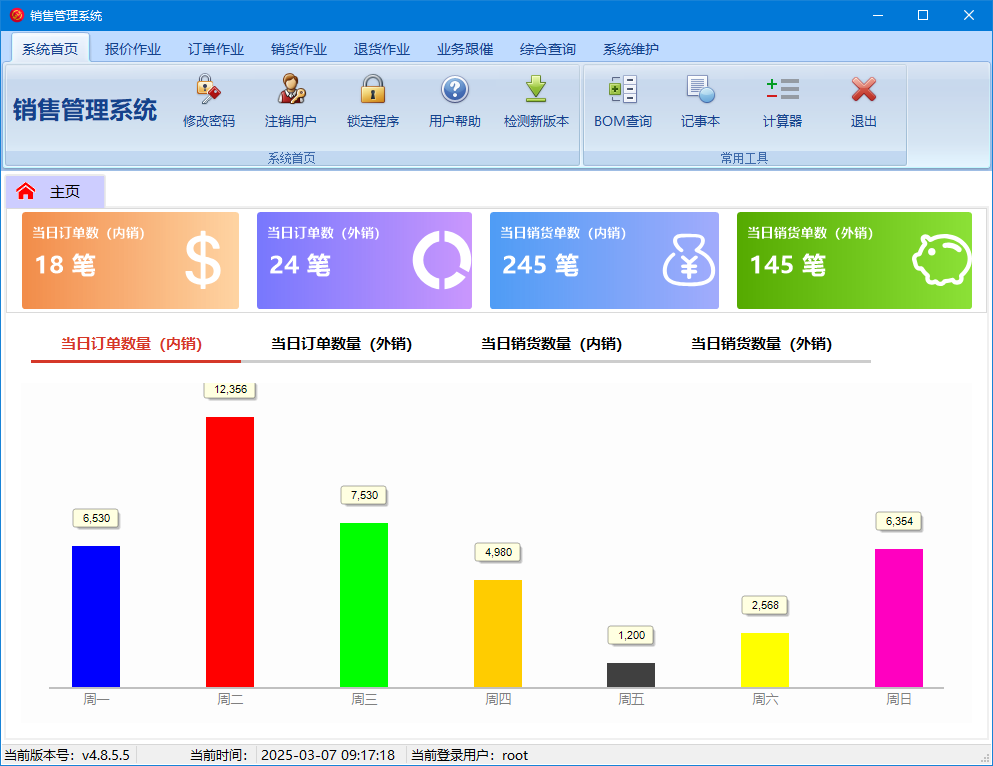Click the 6,530 value label
993x766 pixels.
[x=96, y=518]
